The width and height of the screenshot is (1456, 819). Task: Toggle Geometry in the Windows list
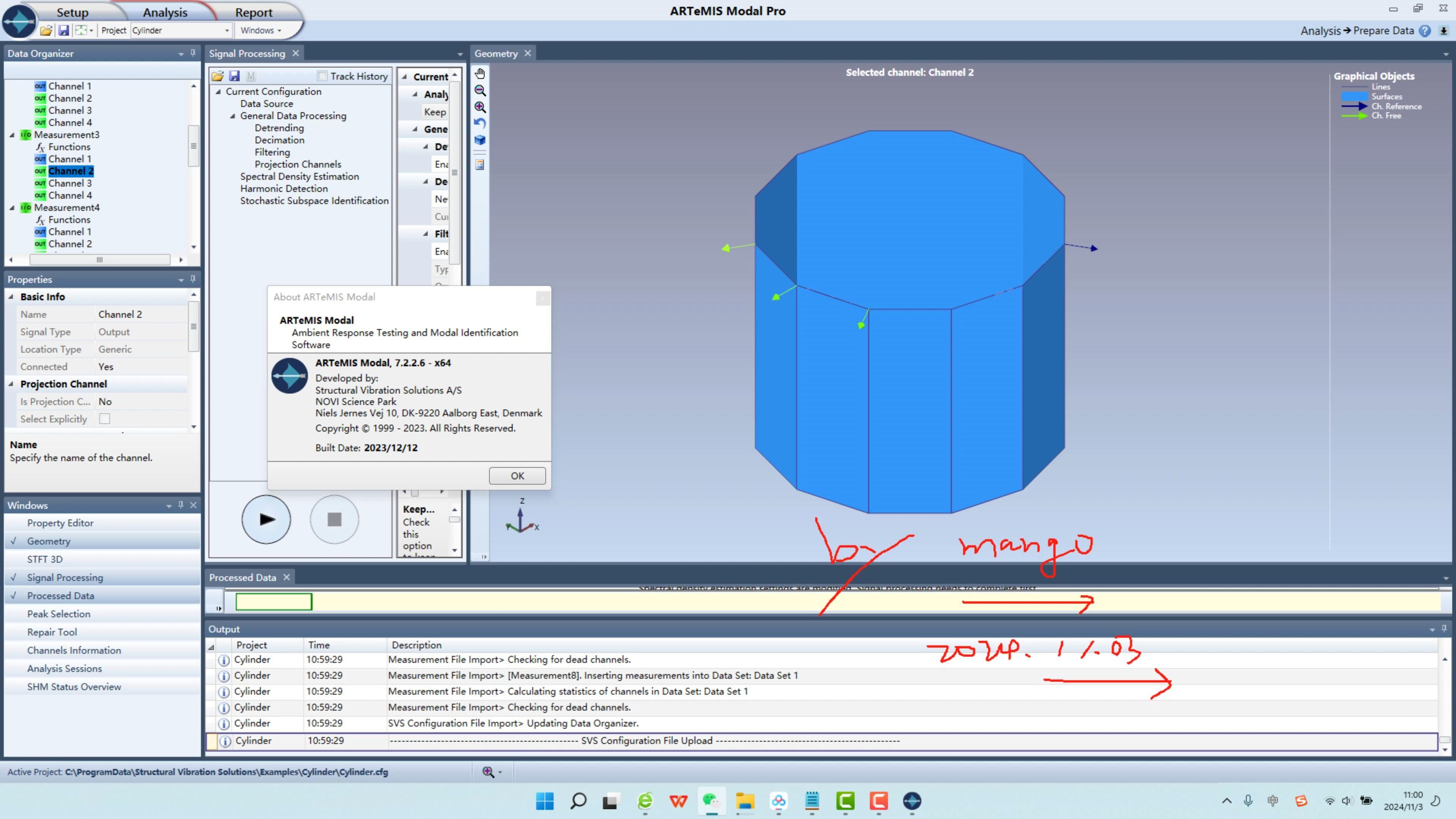pyautogui.click(x=102, y=541)
